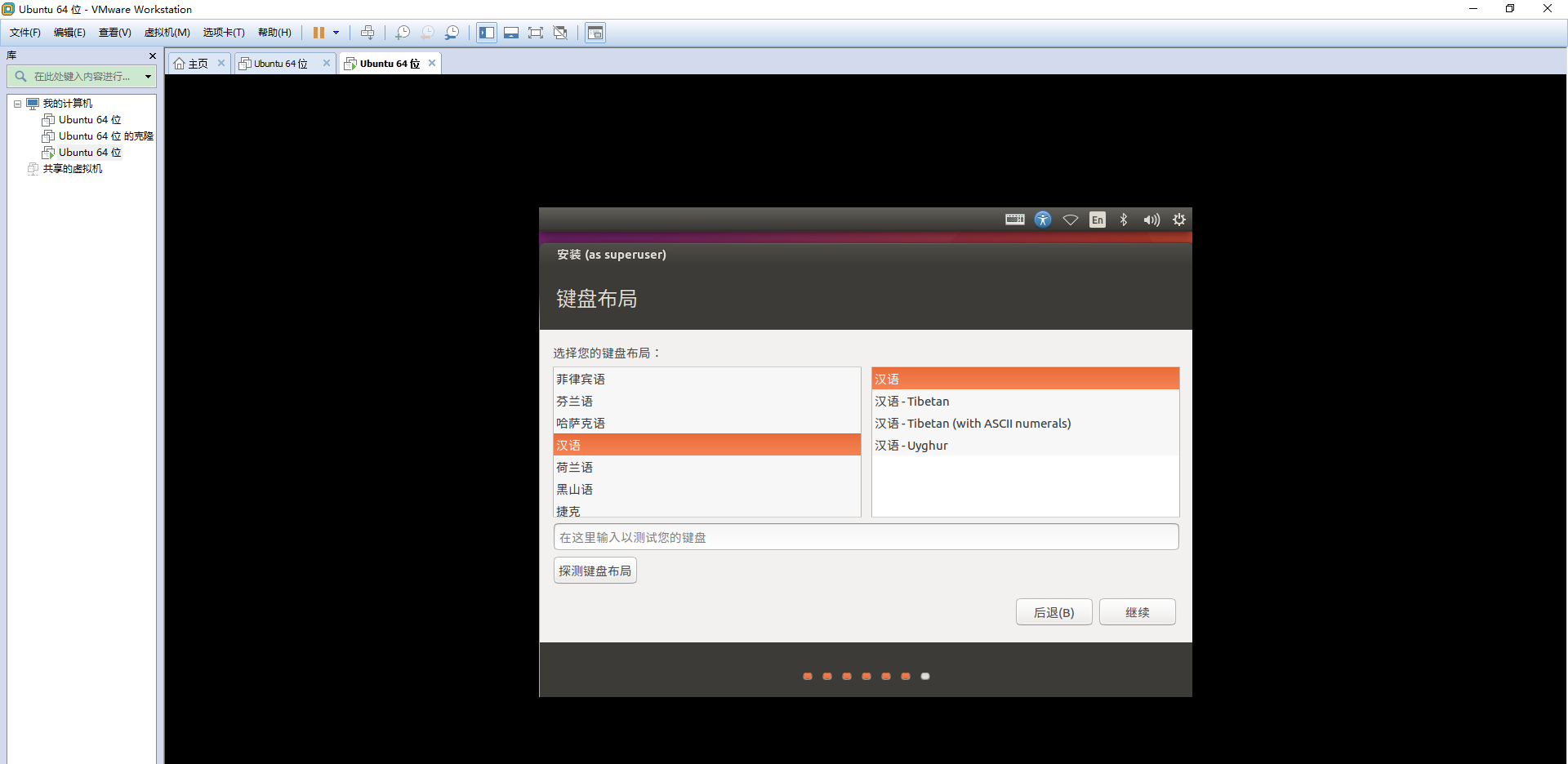
Task: Select 芬兰语 in the language list
Action: pyautogui.click(x=707, y=401)
